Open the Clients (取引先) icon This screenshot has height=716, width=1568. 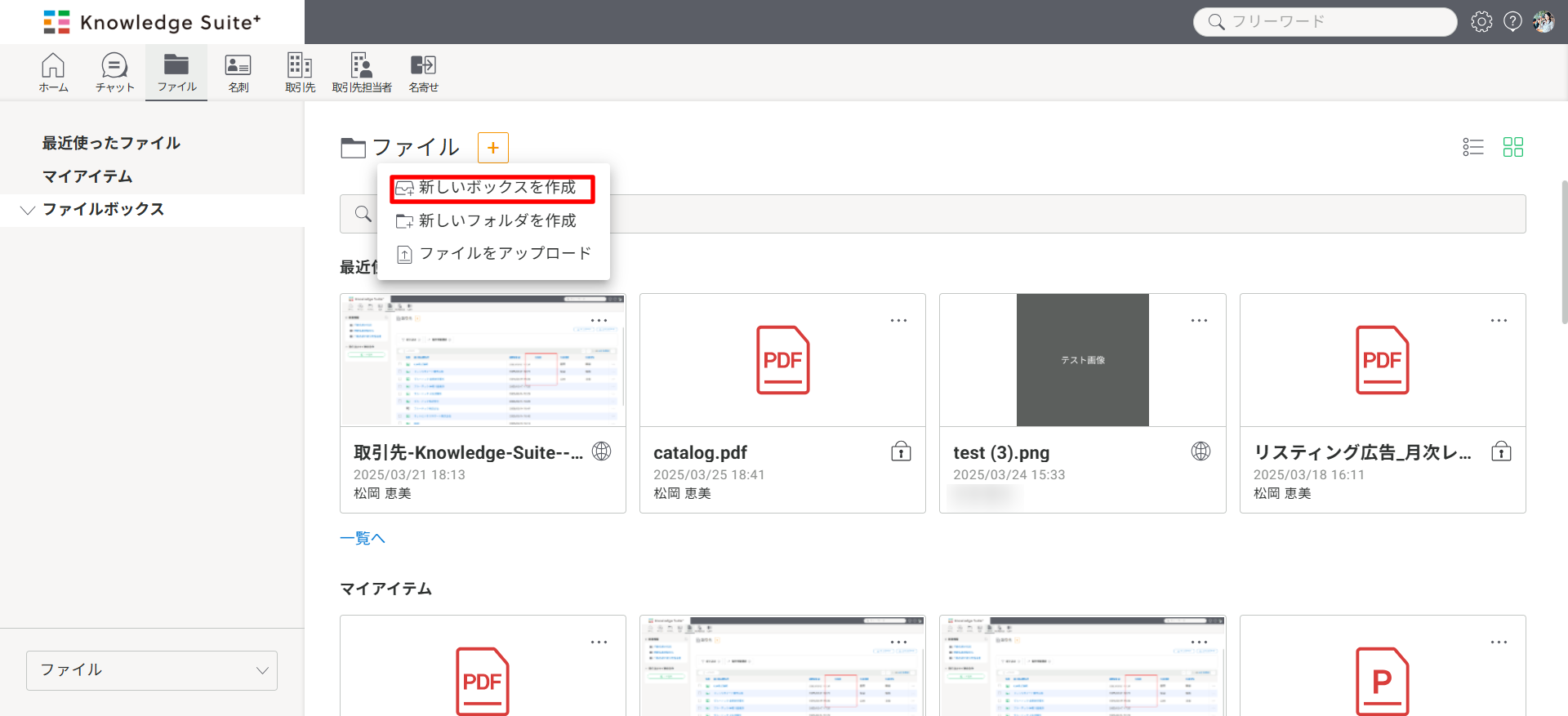click(300, 72)
